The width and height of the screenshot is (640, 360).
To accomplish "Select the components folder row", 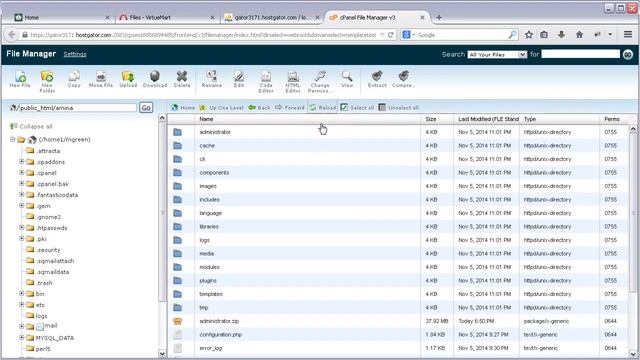I will click(x=398, y=173).
